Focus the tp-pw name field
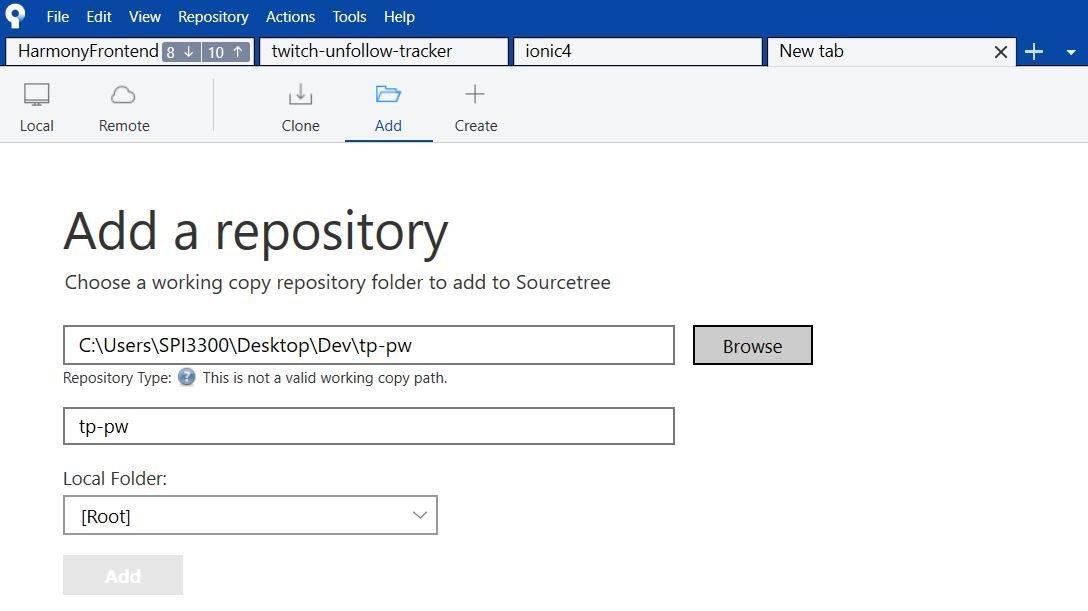 tap(368, 426)
